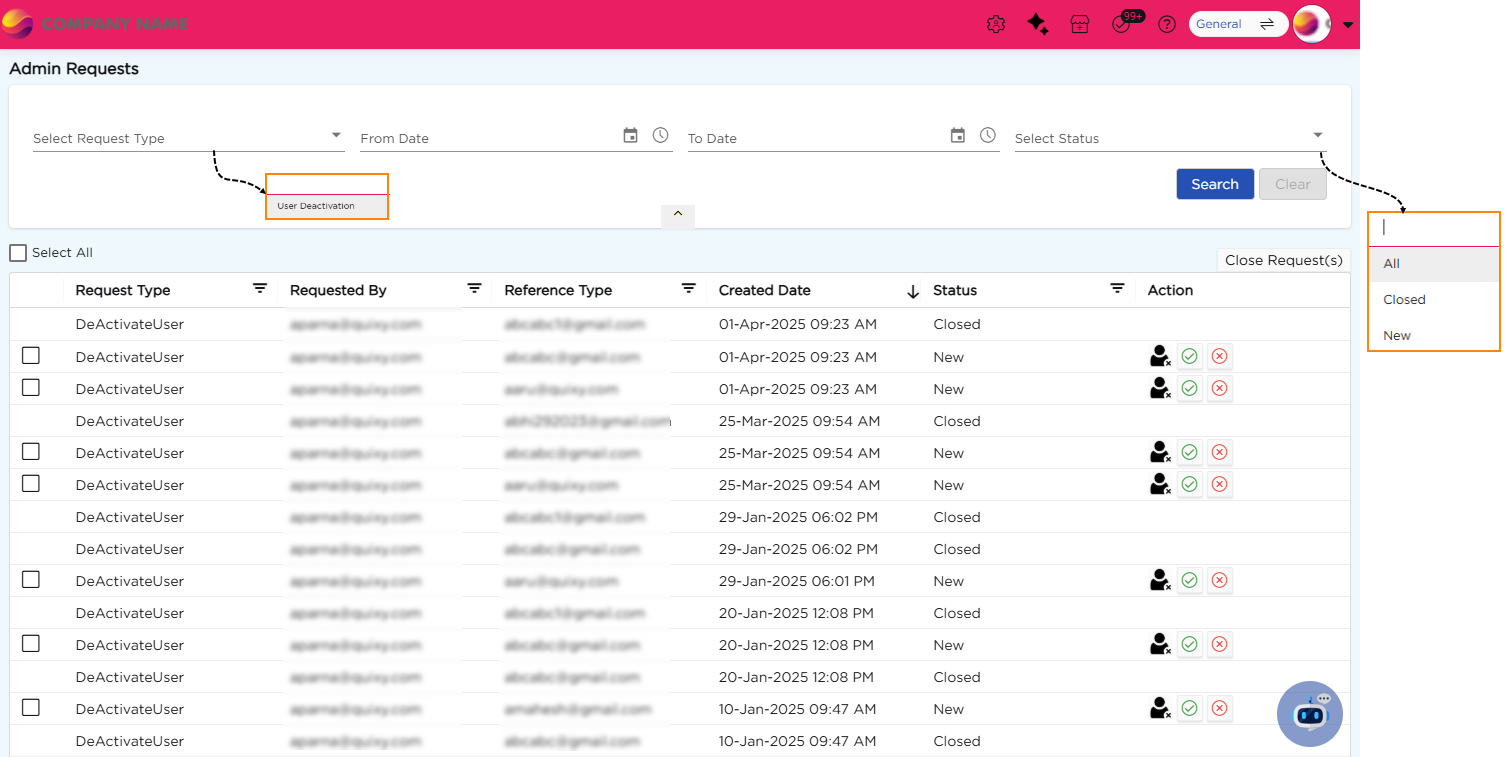Click the AI sparkle icon in header
Screen dimensions: 1506x757
pos(1038,25)
